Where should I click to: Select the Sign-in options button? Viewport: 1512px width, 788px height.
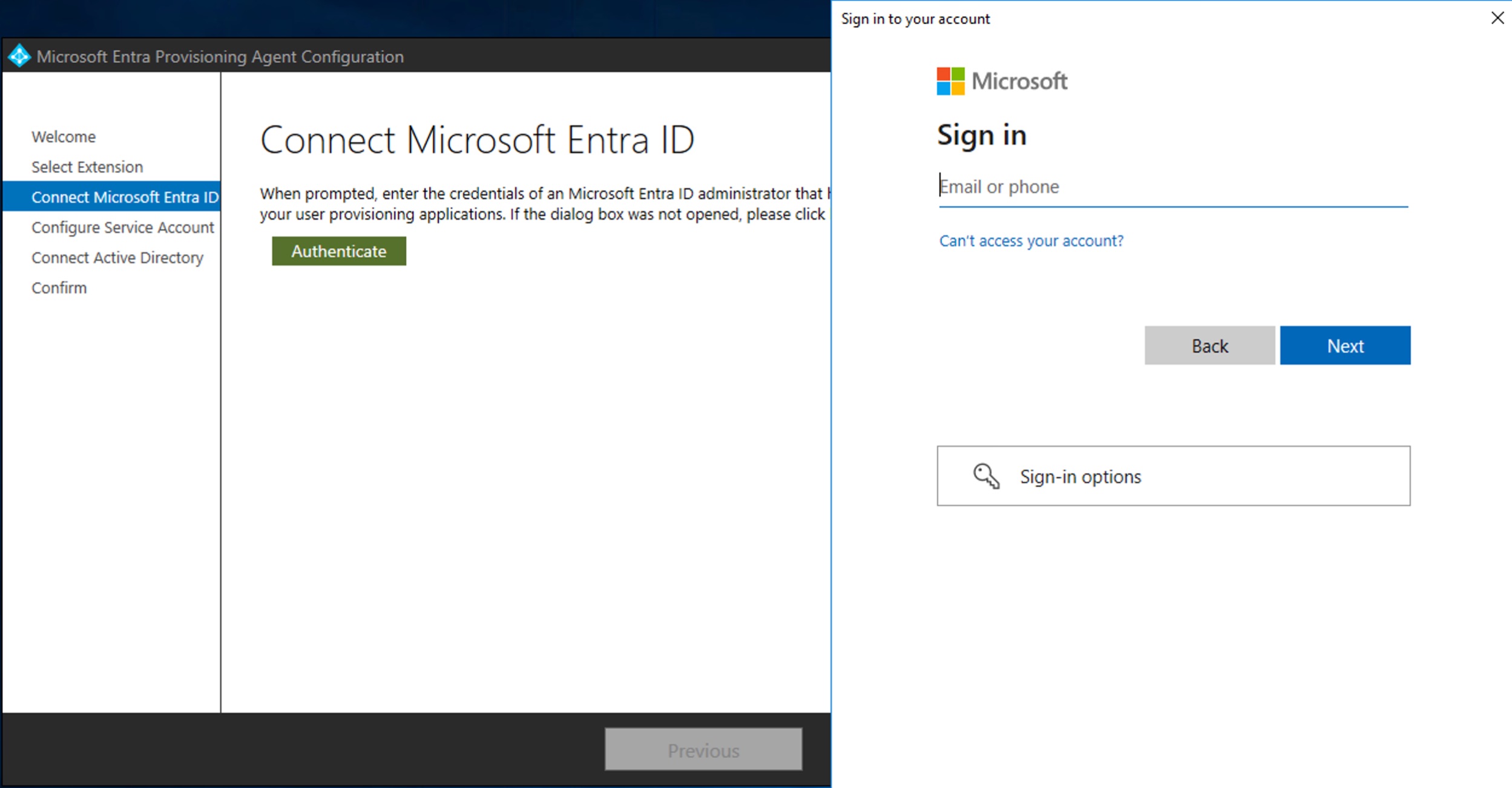[x=1173, y=476]
